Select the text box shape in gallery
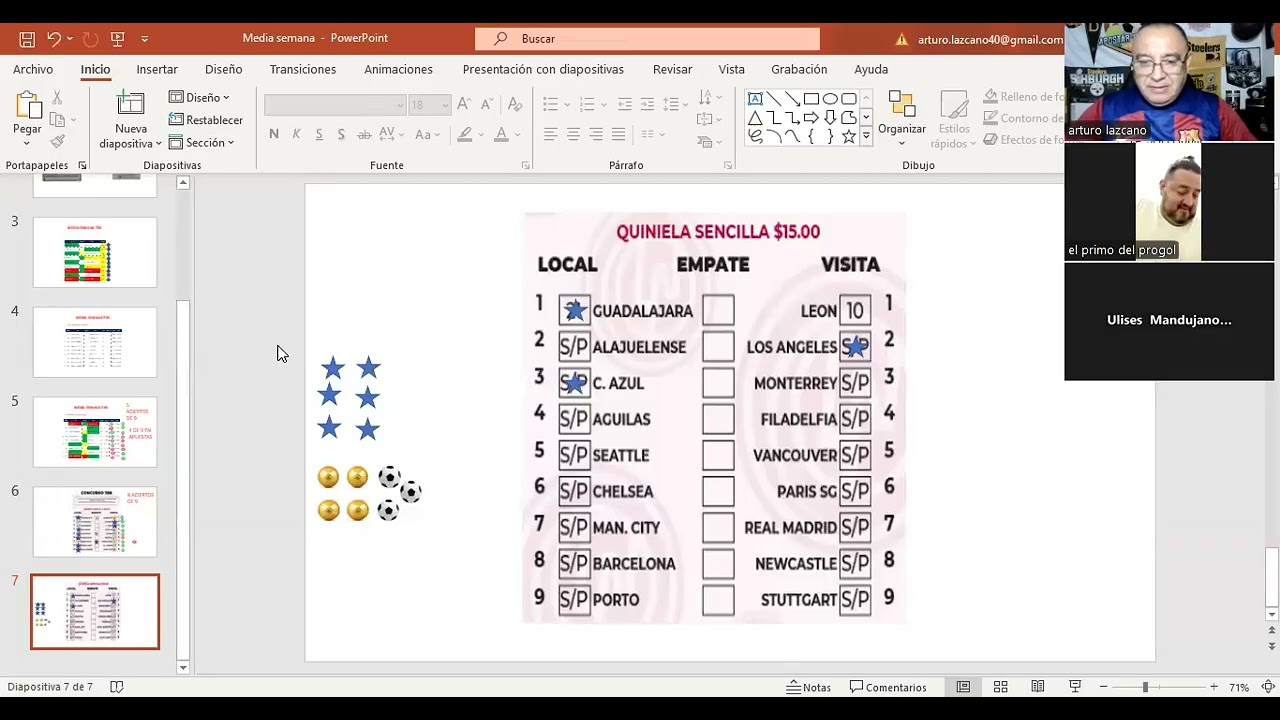Image resolution: width=1280 pixels, height=720 pixels. [x=755, y=99]
